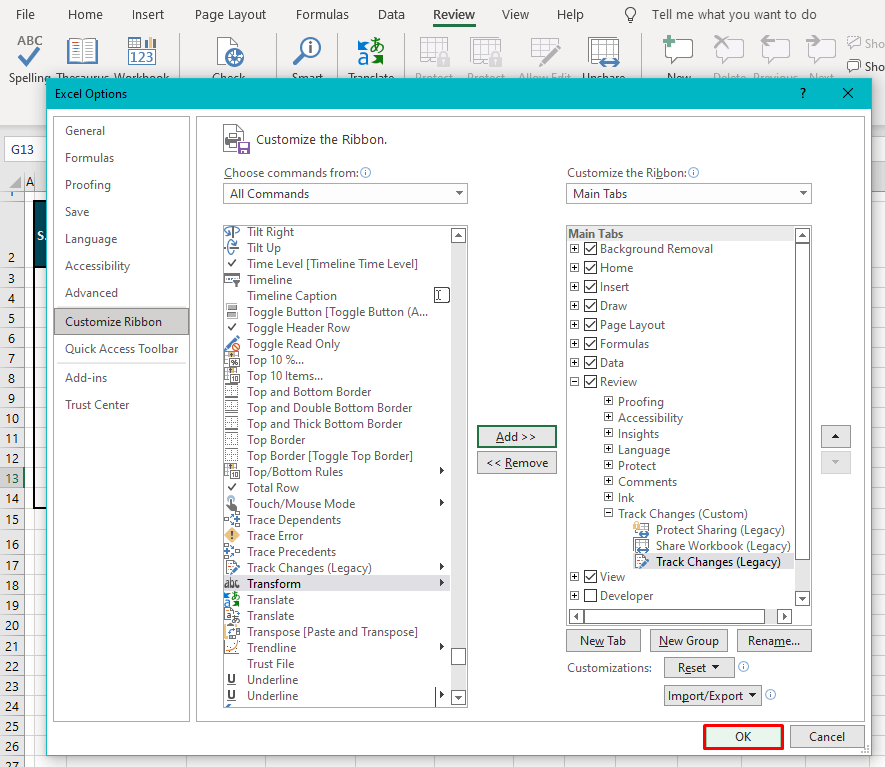Open the Choose commands from dropdown
The image size is (885, 767).
(x=457, y=193)
